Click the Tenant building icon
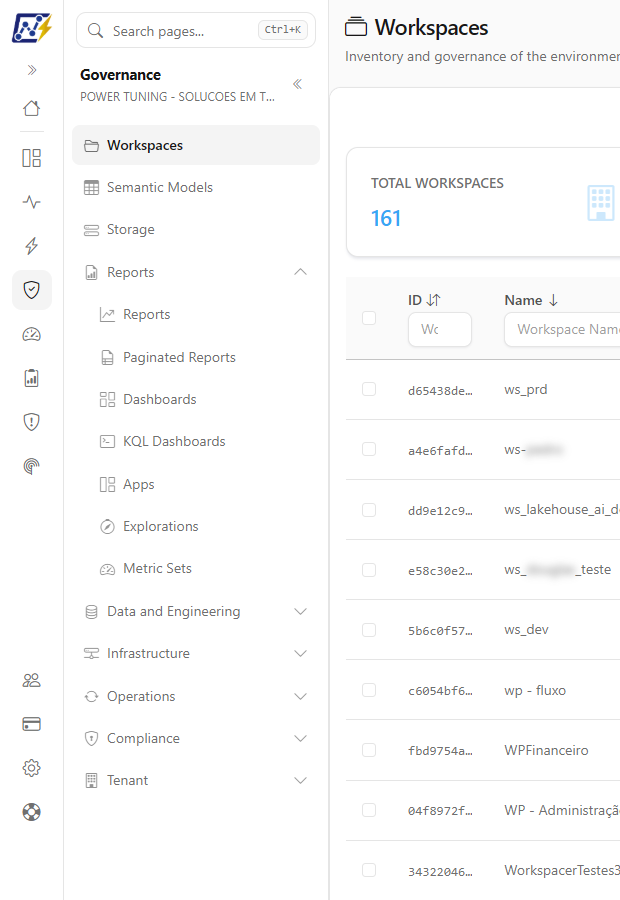 [91, 781]
